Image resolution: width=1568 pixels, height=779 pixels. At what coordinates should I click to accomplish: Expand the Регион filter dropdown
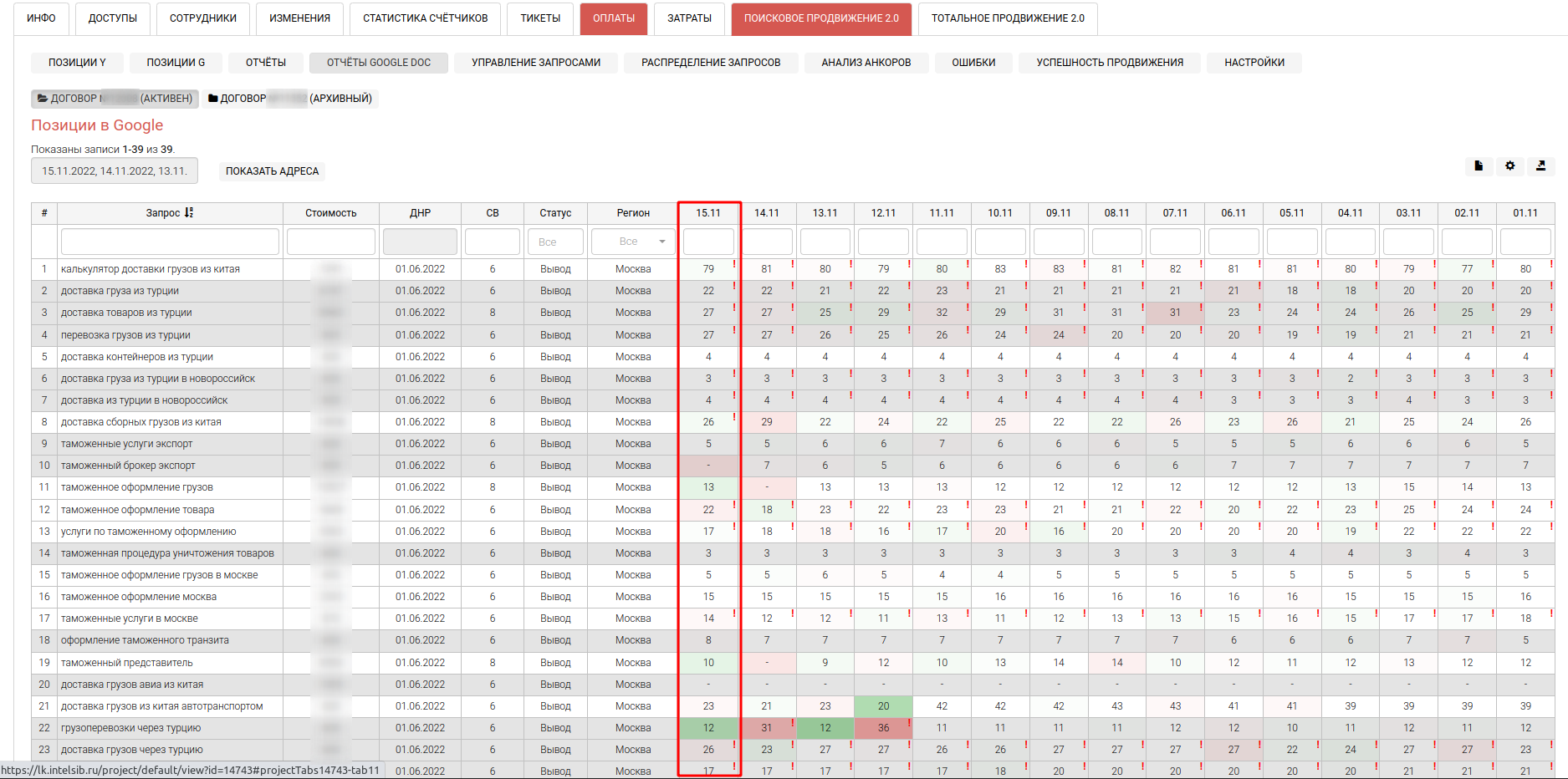point(633,242)
